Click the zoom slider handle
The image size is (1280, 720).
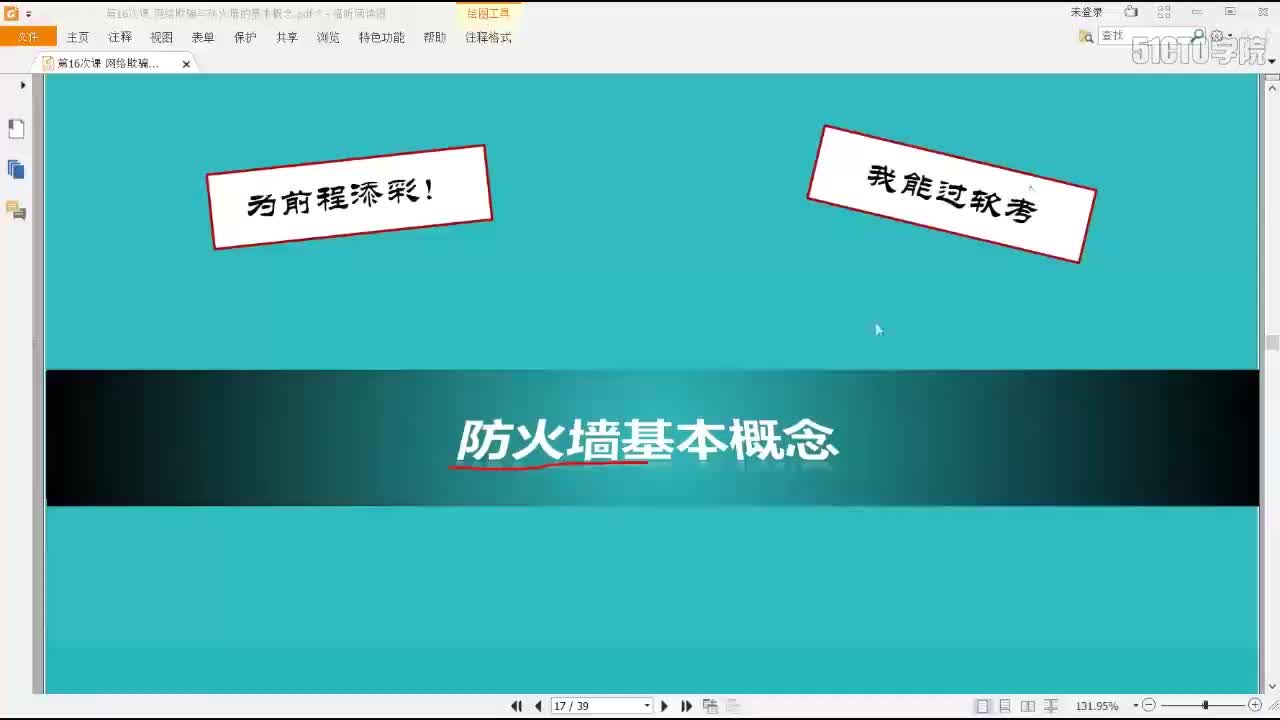pyautogui.click(x=1205, y=706)
